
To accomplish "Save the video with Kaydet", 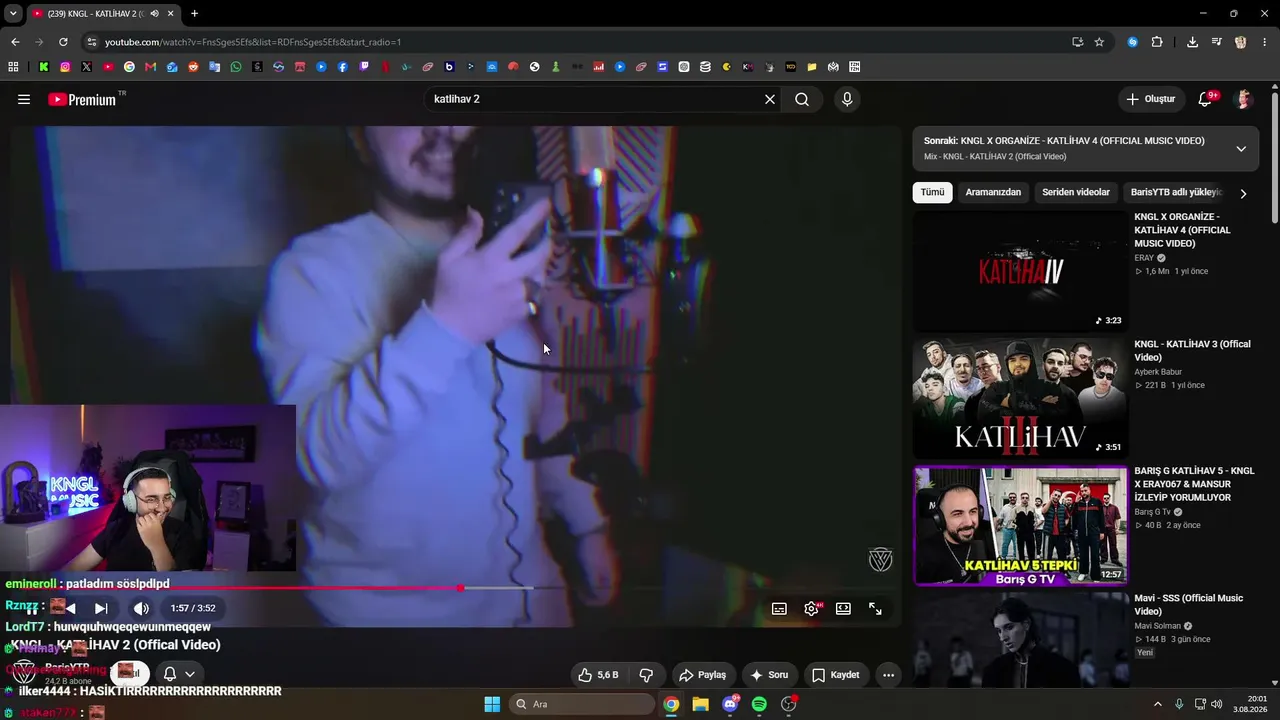I will 835,675.
